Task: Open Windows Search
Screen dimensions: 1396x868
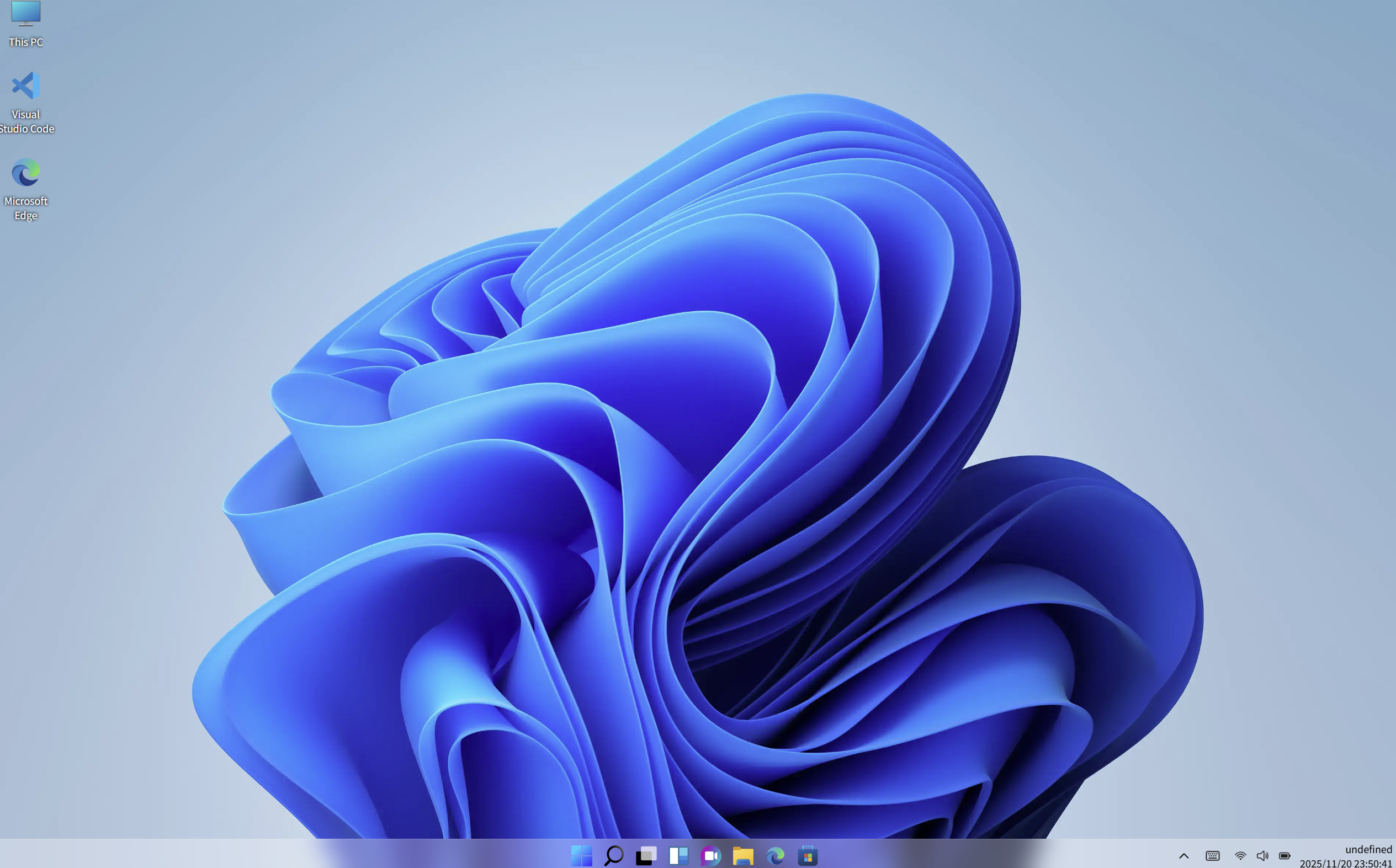Action: [613, 855]
